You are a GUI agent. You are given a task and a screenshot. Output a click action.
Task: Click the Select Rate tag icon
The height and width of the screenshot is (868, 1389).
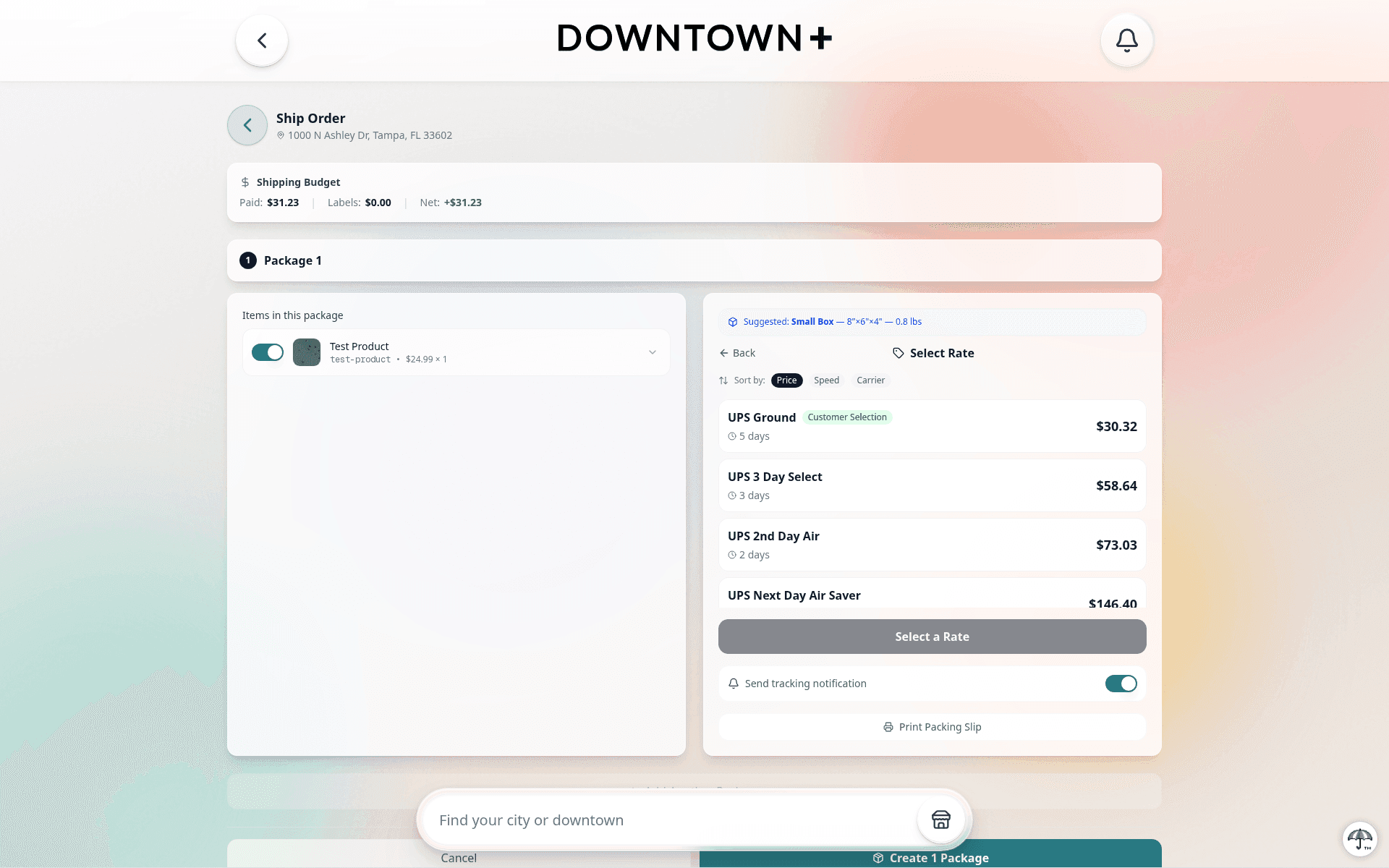[899, 353]
